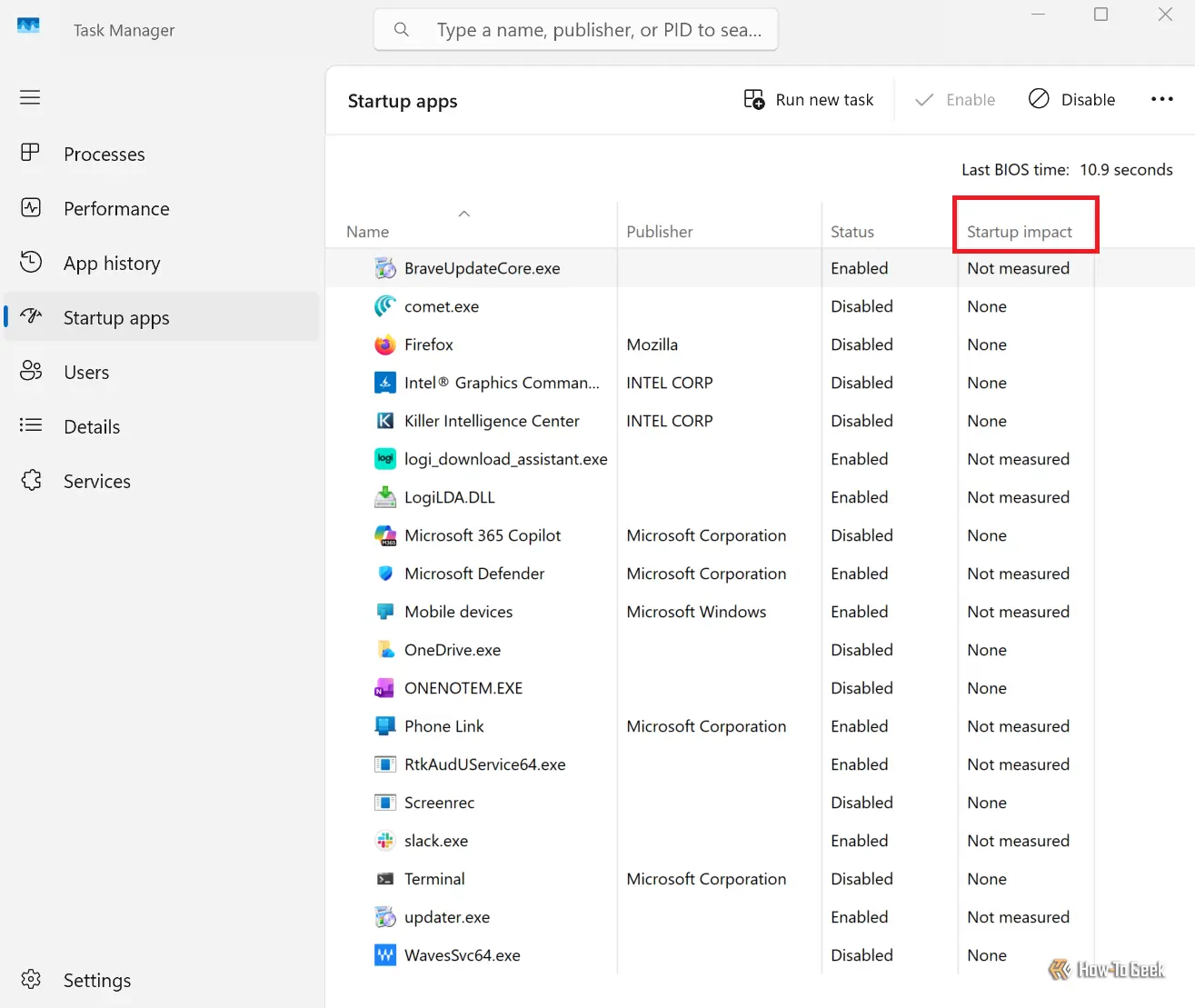Select the Killer Intelligence Center icon
Image resolution: width=1195 pixels, height=1008 pixels.
tap(385, 421)
